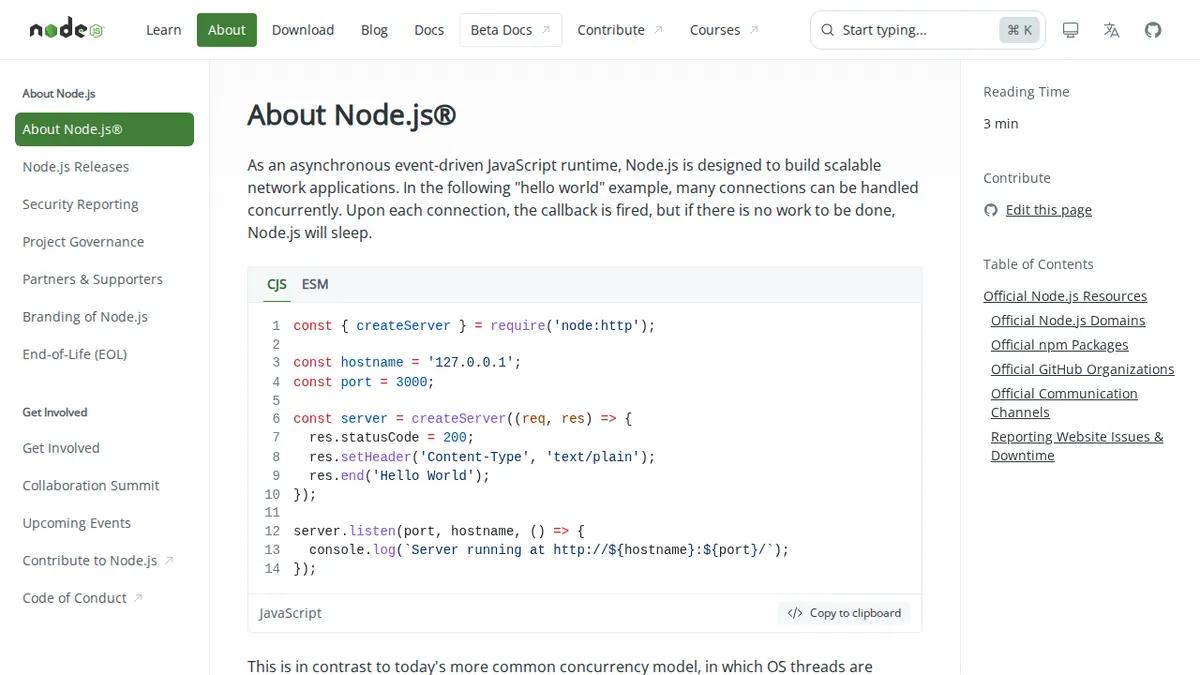Click the Table of Contents heading
The width and height of the screenshot is (1200, 675).
1038,264
